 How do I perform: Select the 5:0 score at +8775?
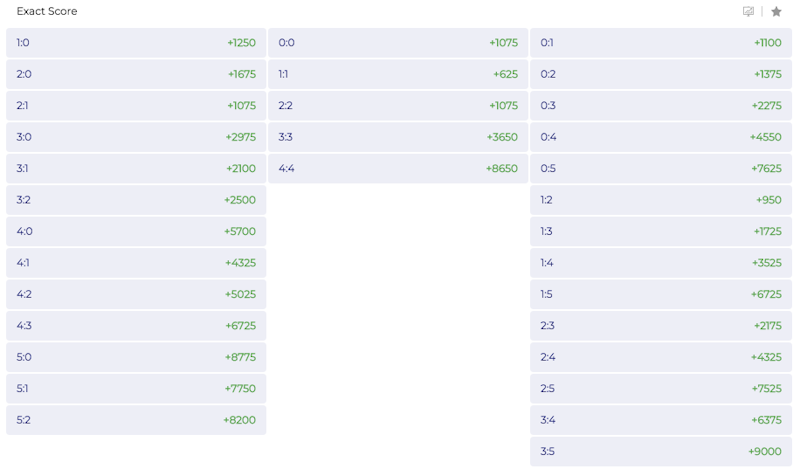click(x=136, y=357)
